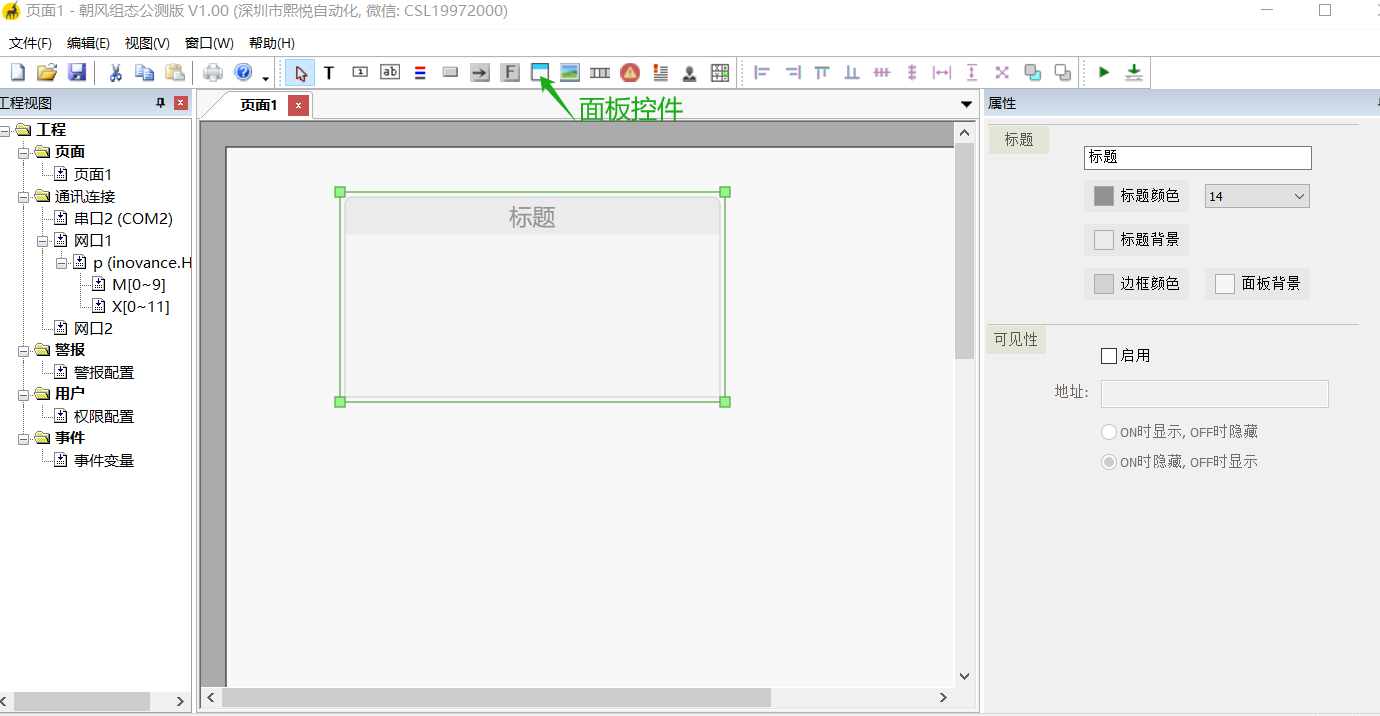Viewport: 1380px width, 716px height.
Task: Select the user login tool
Action: pyautogui.click(x=690, y=72)
